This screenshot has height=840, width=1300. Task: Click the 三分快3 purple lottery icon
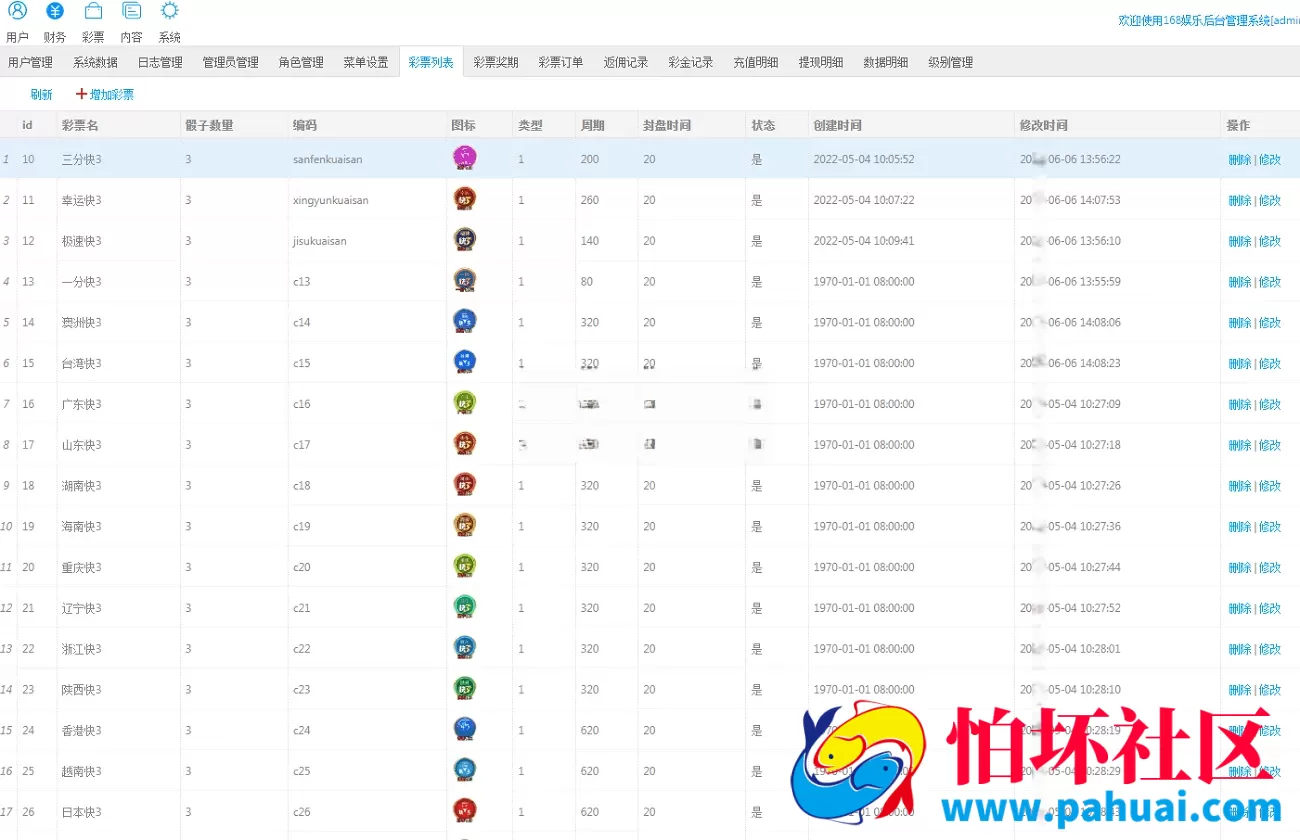464,158
